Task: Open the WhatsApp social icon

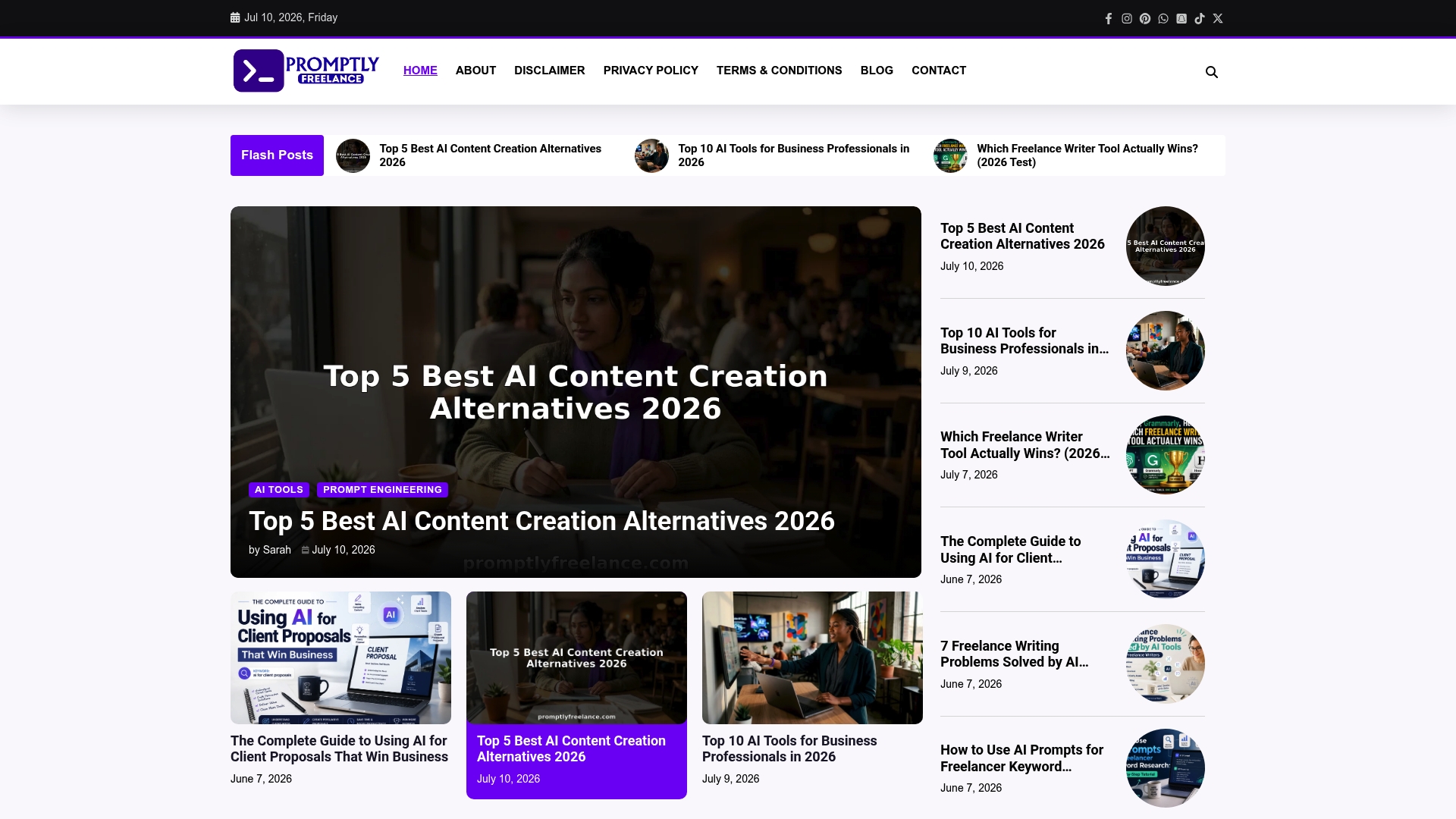Action: pos(1163,18)
